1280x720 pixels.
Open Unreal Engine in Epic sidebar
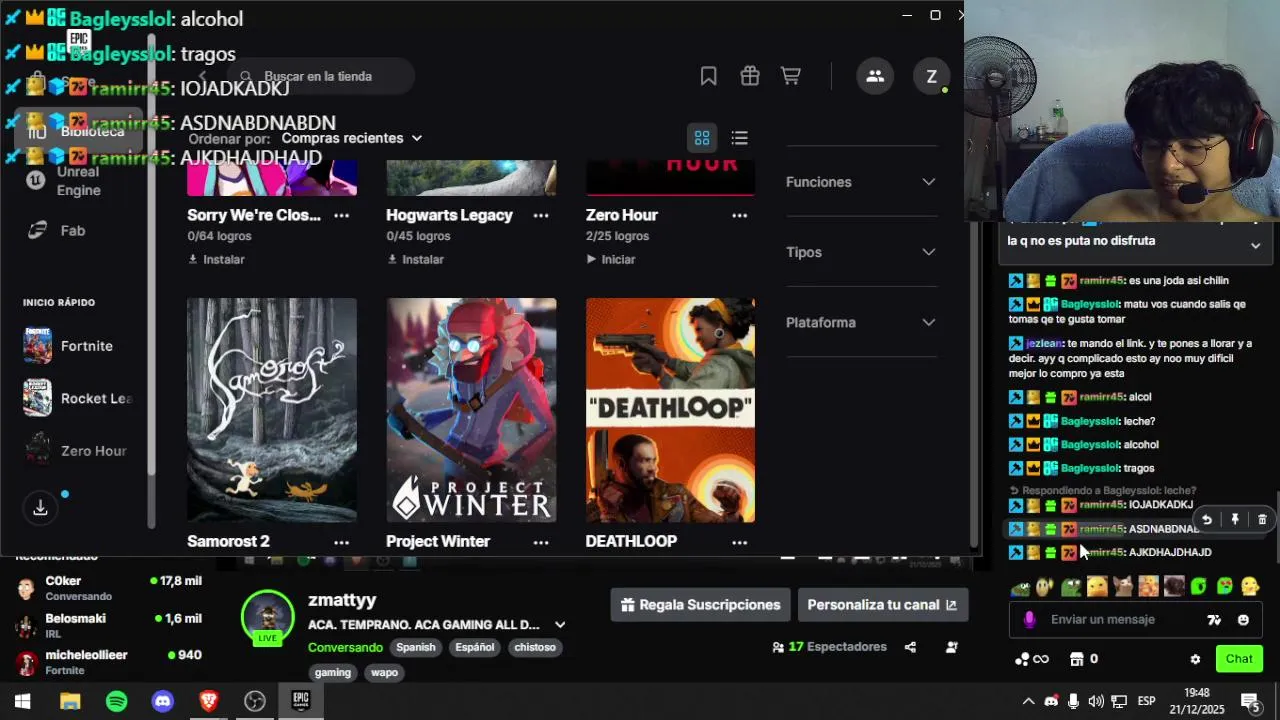76,181
